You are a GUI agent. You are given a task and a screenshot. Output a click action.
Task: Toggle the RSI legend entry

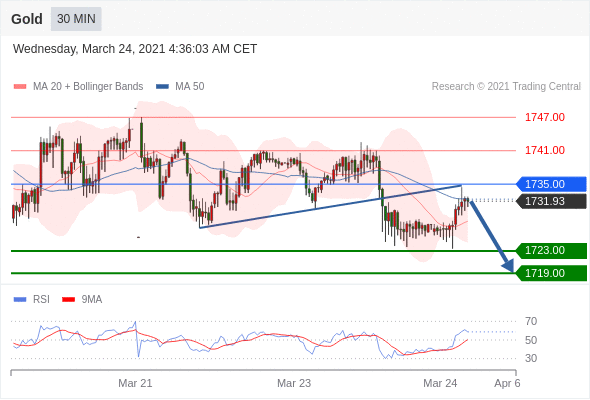coord(32,300)
